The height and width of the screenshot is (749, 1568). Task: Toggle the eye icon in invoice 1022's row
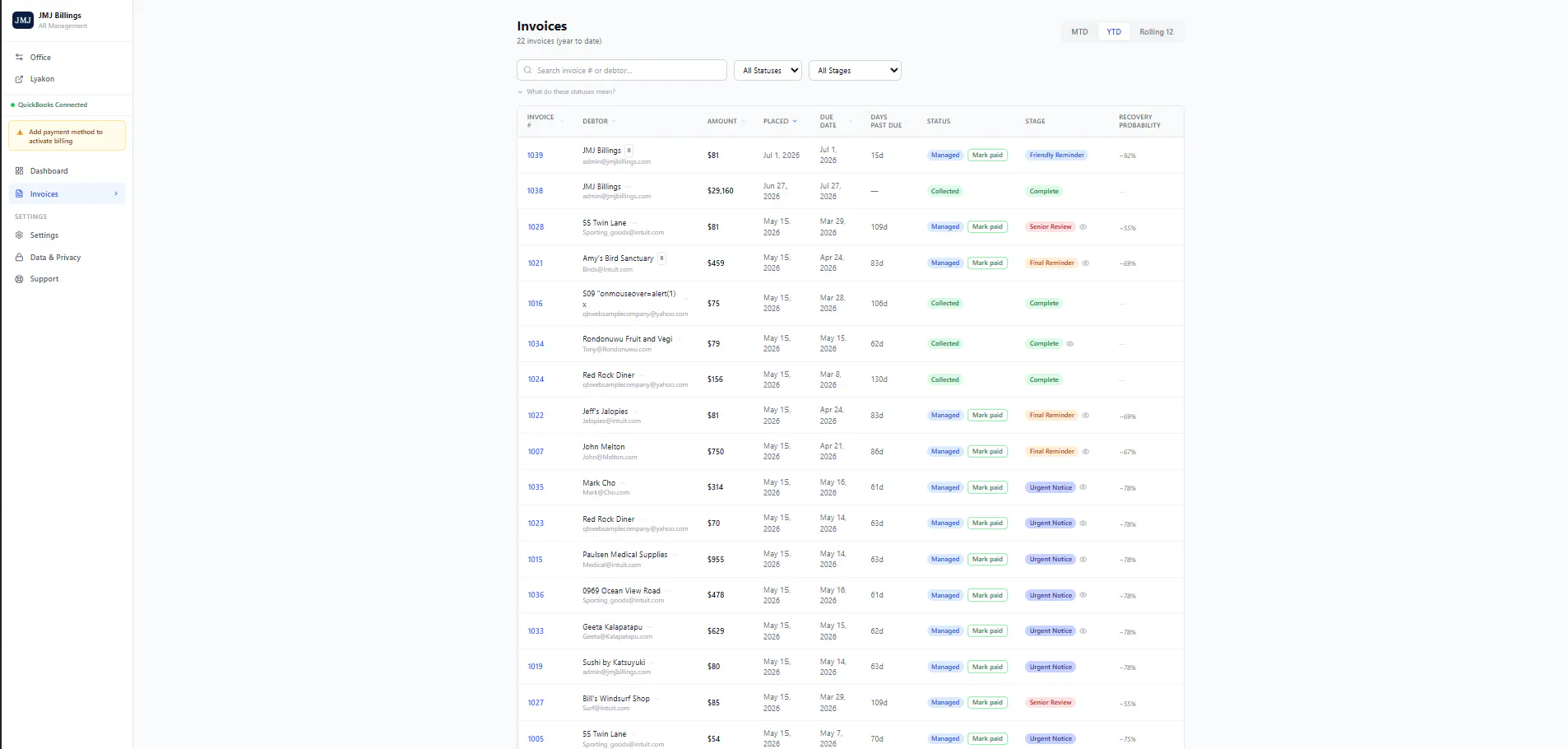1086,416
